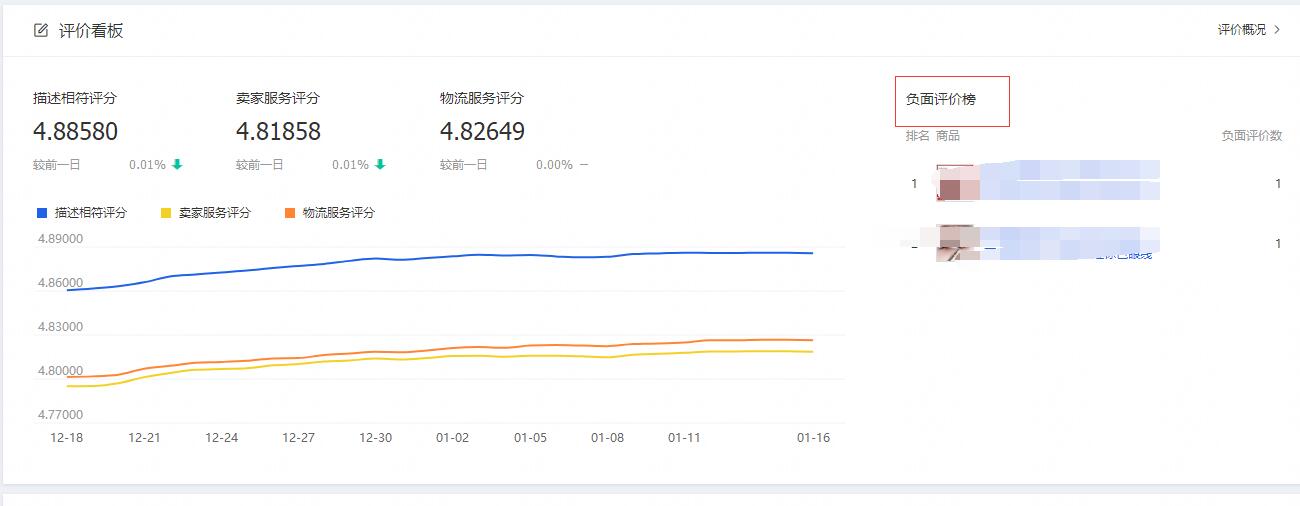Image resolution: width=1300 pixels, height=506 pixels.
Task: Toggle the 卖家服务评分 legend series
Action: tap(215, 213)
